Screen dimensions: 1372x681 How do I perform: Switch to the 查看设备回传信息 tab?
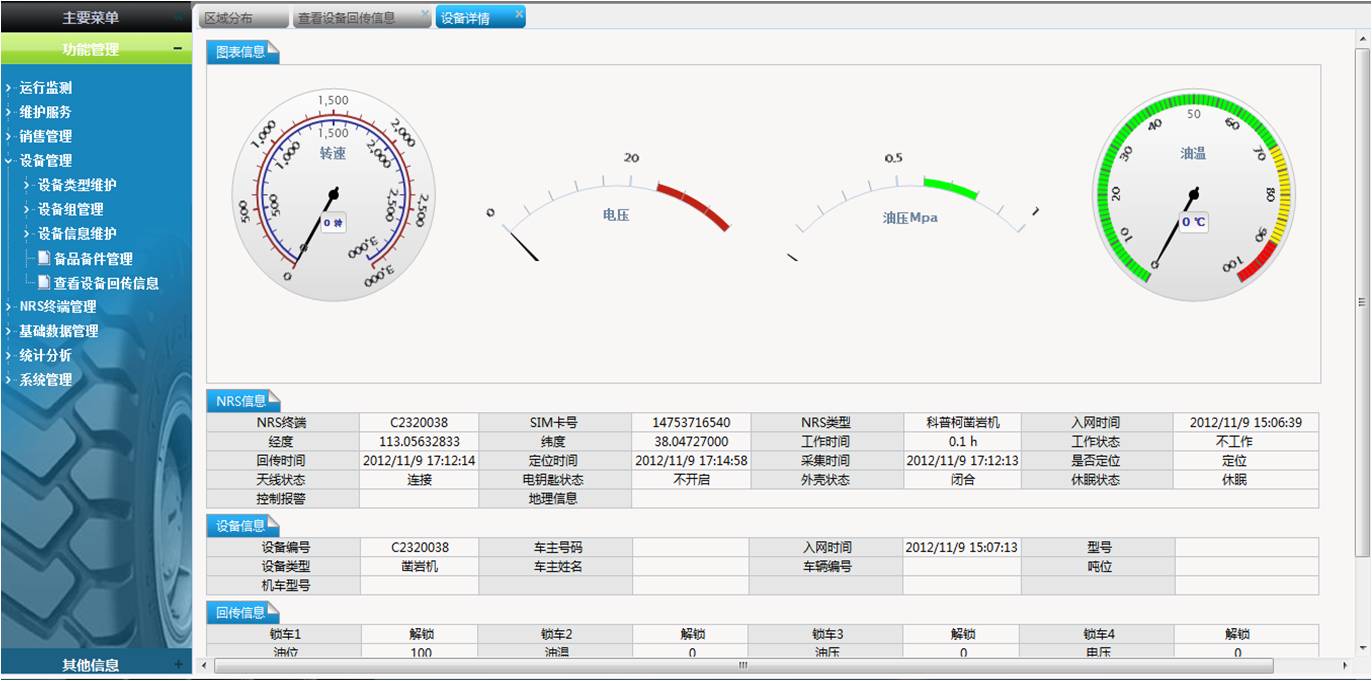pos(347,18)
